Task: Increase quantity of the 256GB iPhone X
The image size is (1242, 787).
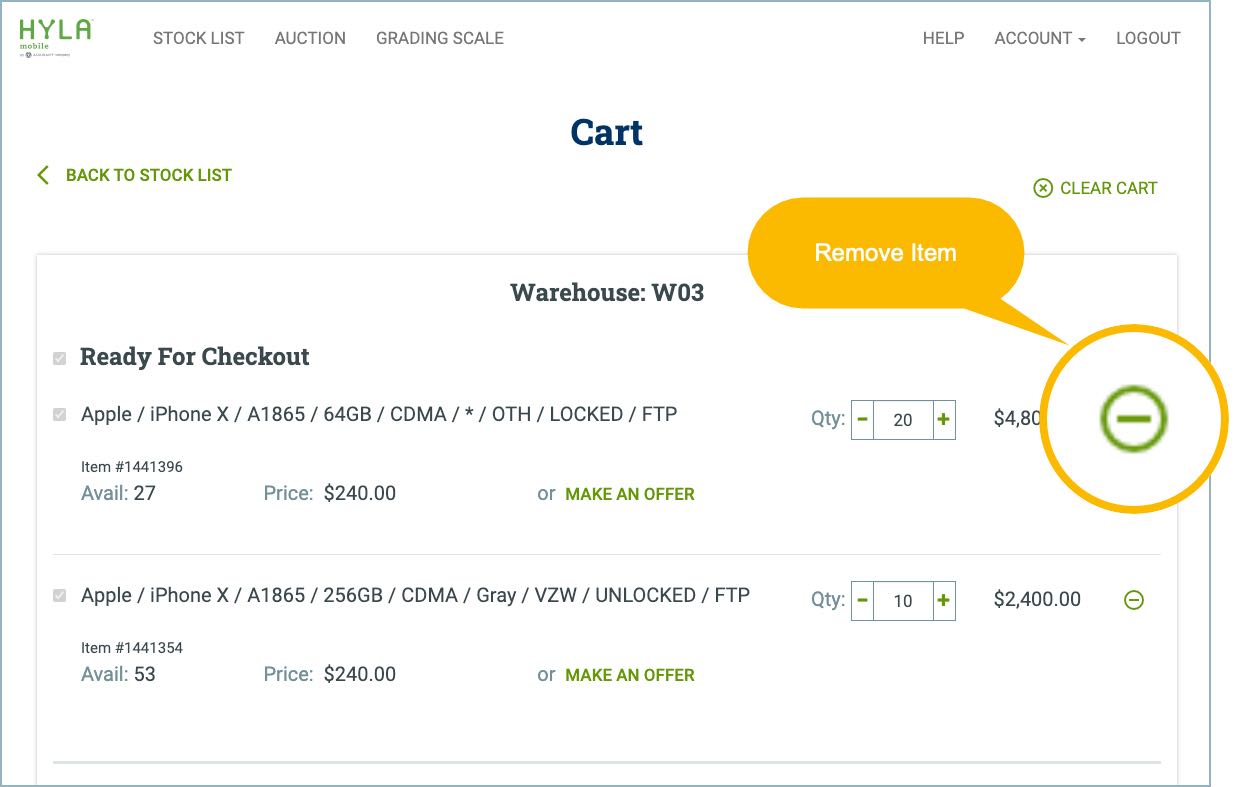Action: pos(944,599)
